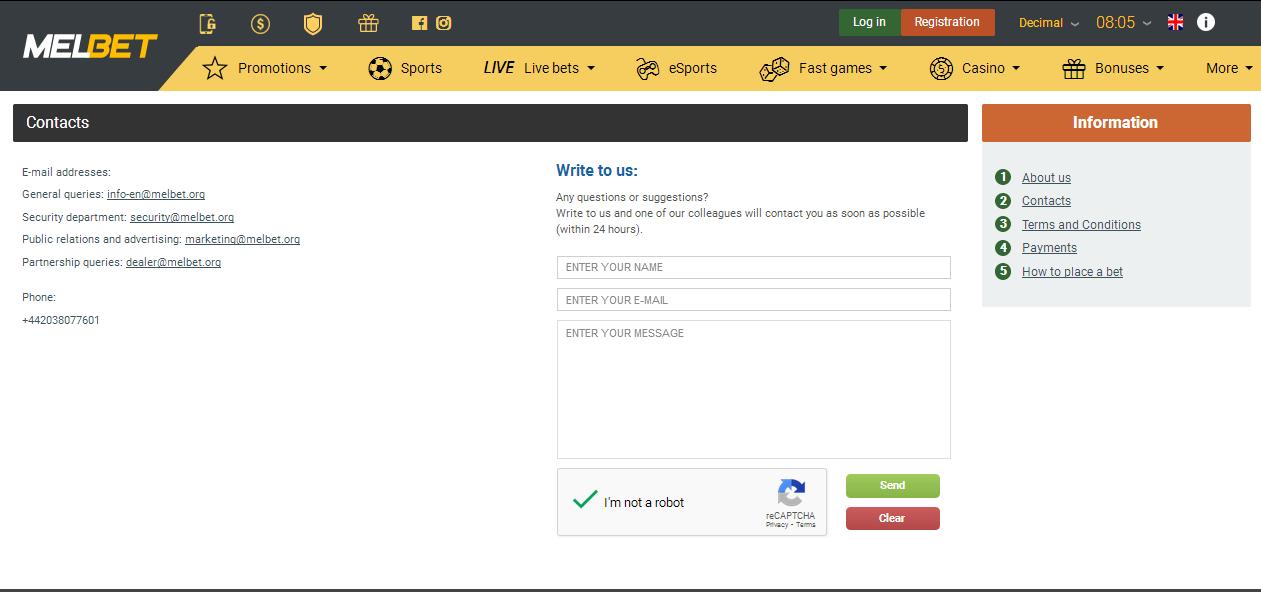Click the UK flag language icon

(1176, 22)
